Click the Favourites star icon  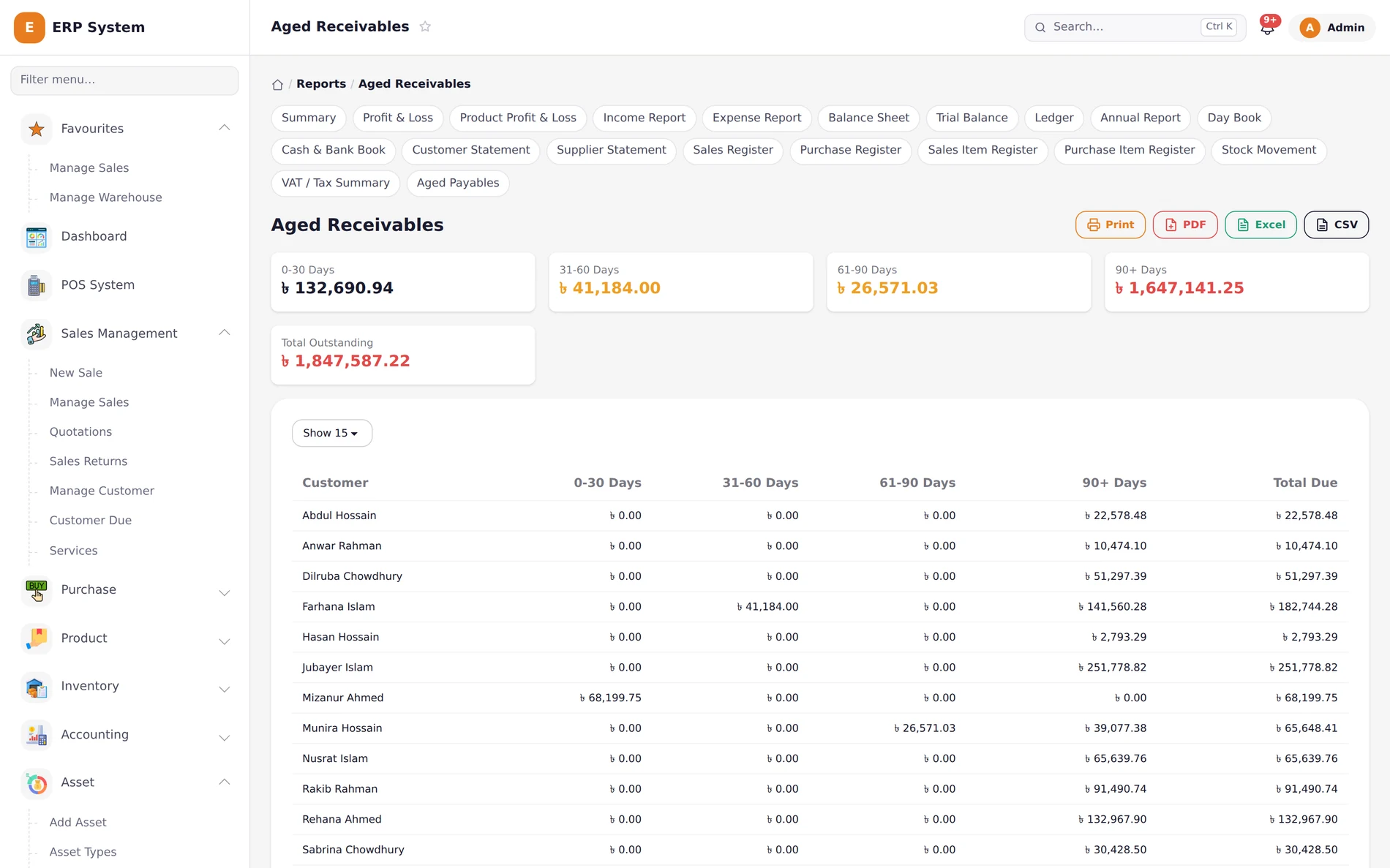click(37, 129)
